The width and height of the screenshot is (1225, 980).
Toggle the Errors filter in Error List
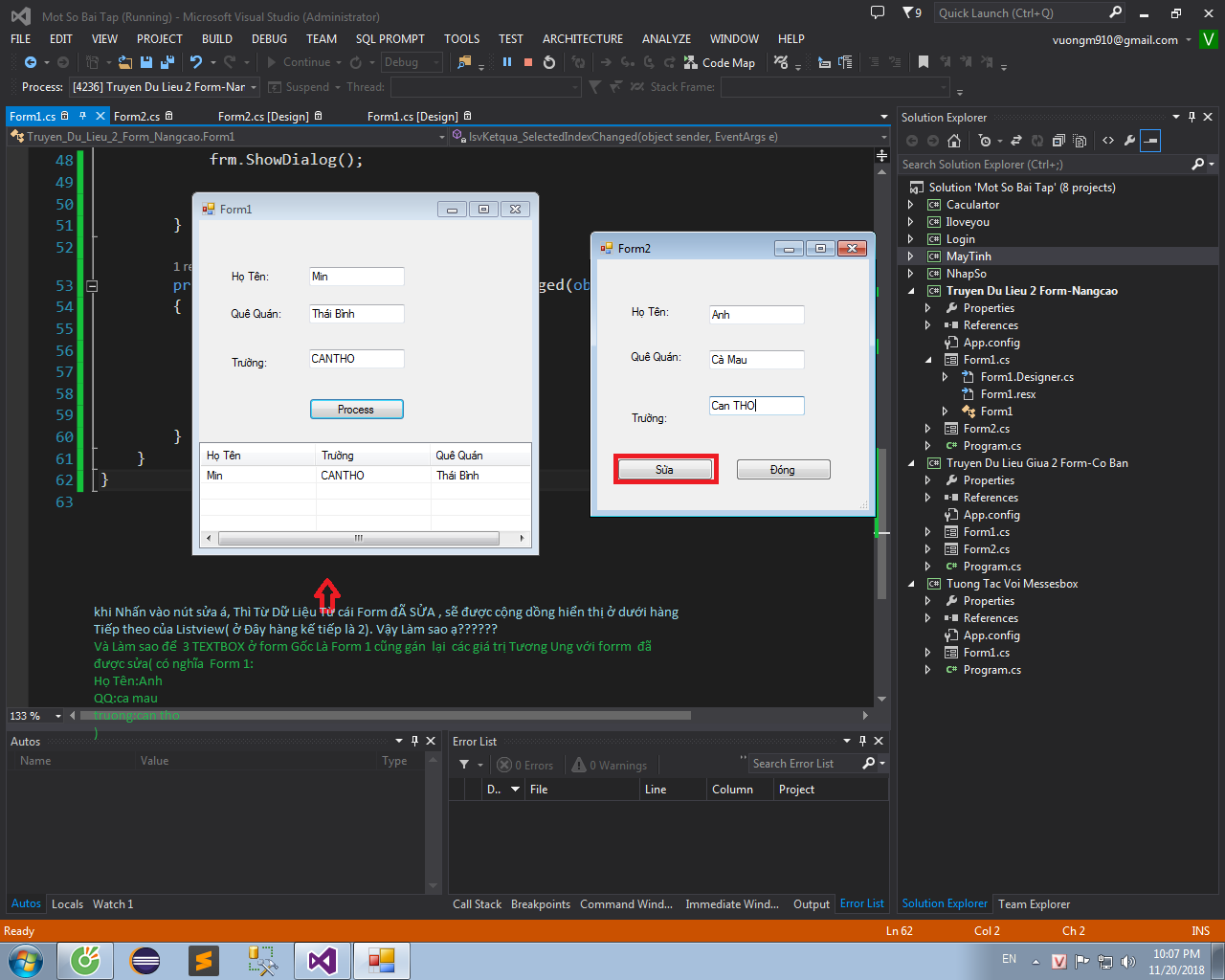[526, 765]
